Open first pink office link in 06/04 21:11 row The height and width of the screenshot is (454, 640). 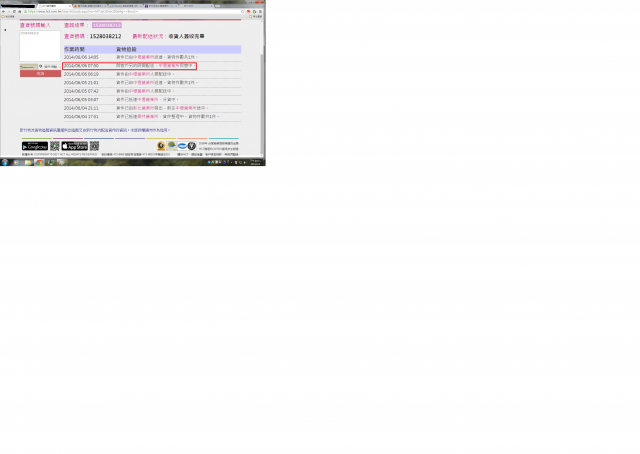pos(144,108)
